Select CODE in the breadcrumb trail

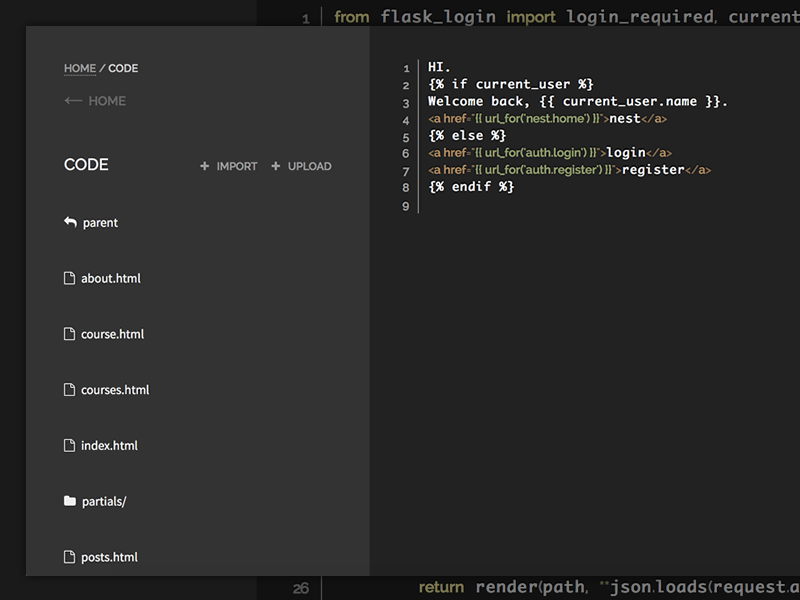(123, 68)
